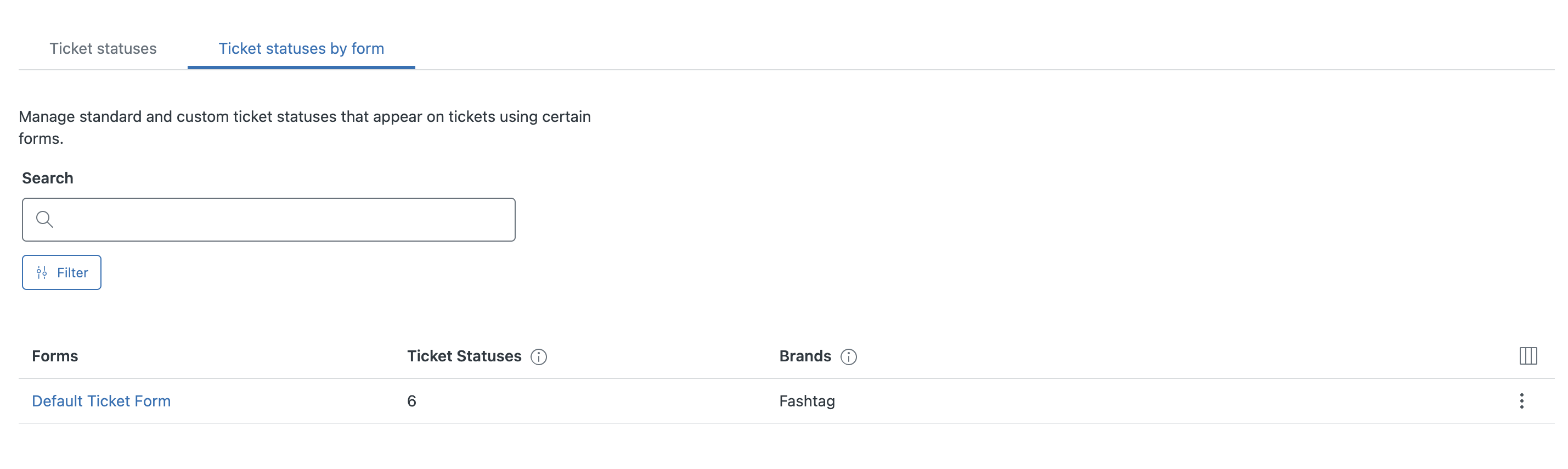Click the info icon beside Brands

tap(849, 357)
